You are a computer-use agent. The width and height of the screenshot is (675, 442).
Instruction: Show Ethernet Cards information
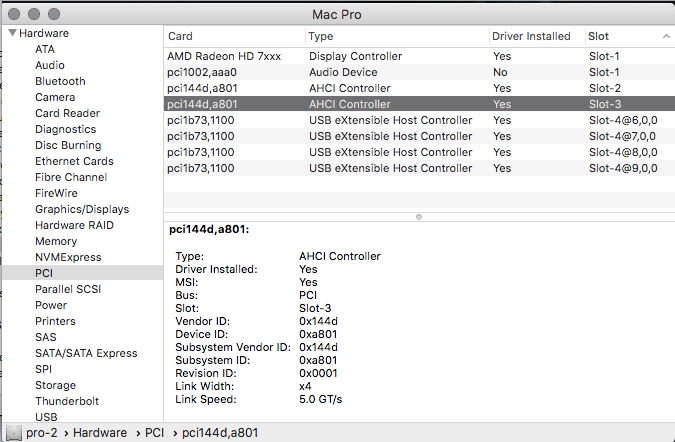74,161
